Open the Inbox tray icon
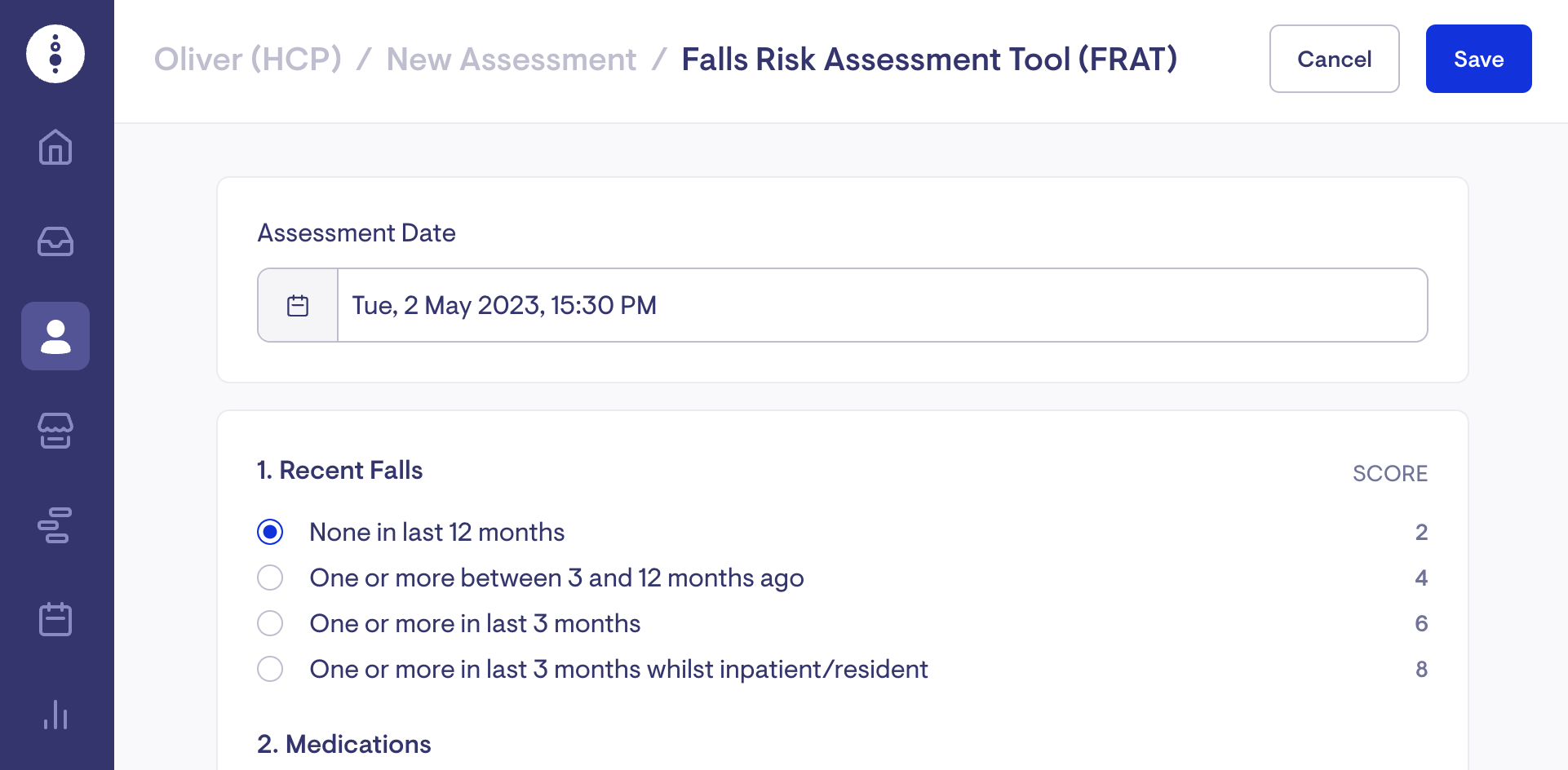Viewport: 1568px width, 770px height. (55, 241)
